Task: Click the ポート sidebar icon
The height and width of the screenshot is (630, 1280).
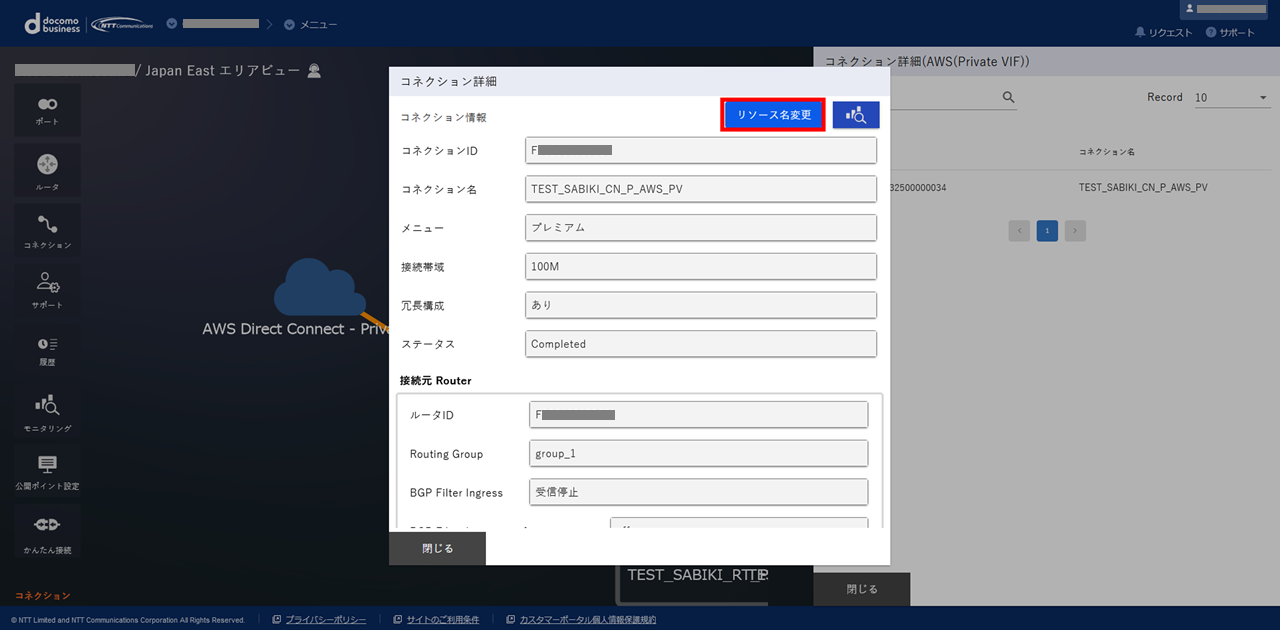Action: [47, 110]
